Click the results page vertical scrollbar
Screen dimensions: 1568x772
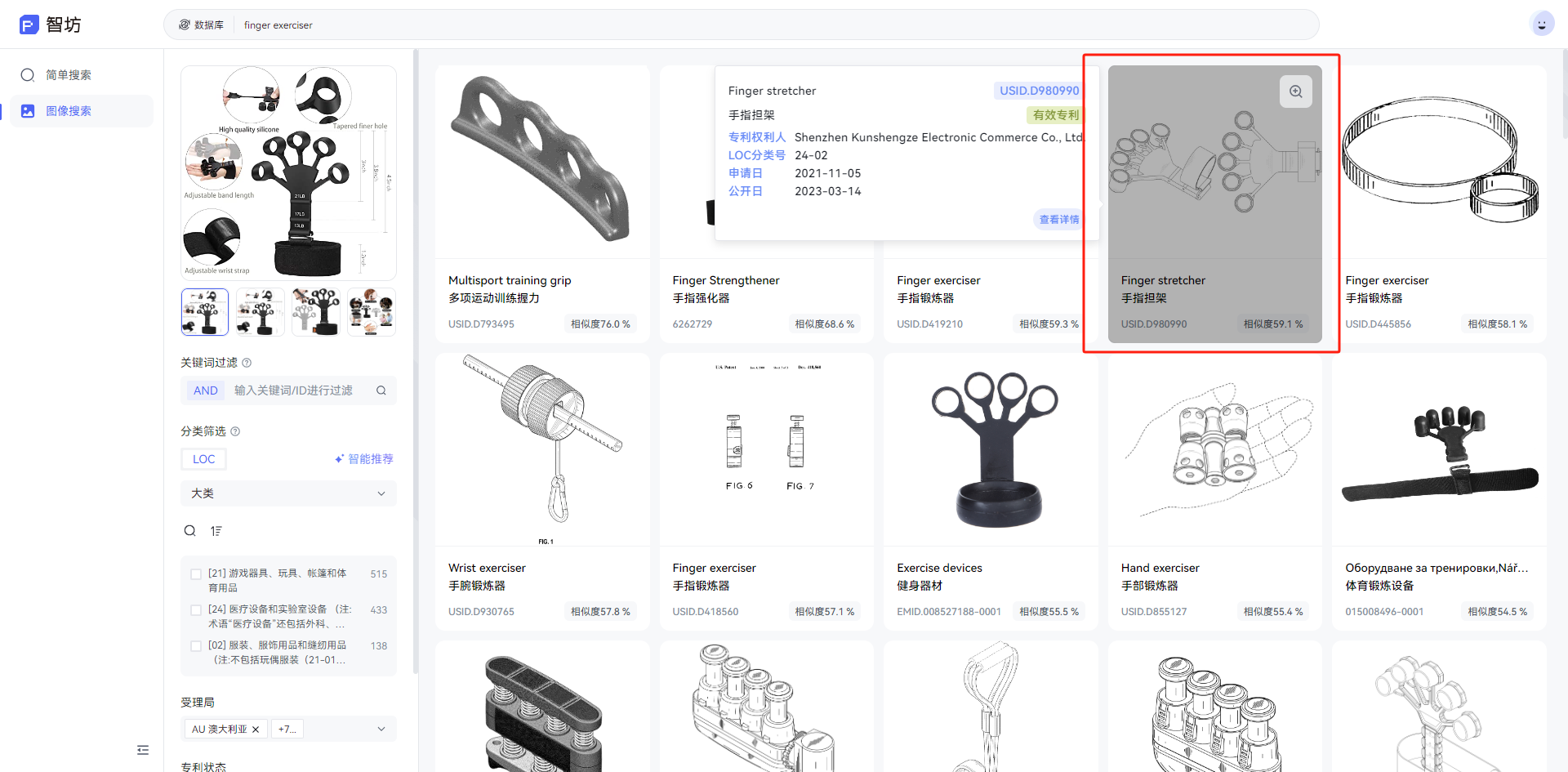pyautogui.click(x=1564, y=94)
